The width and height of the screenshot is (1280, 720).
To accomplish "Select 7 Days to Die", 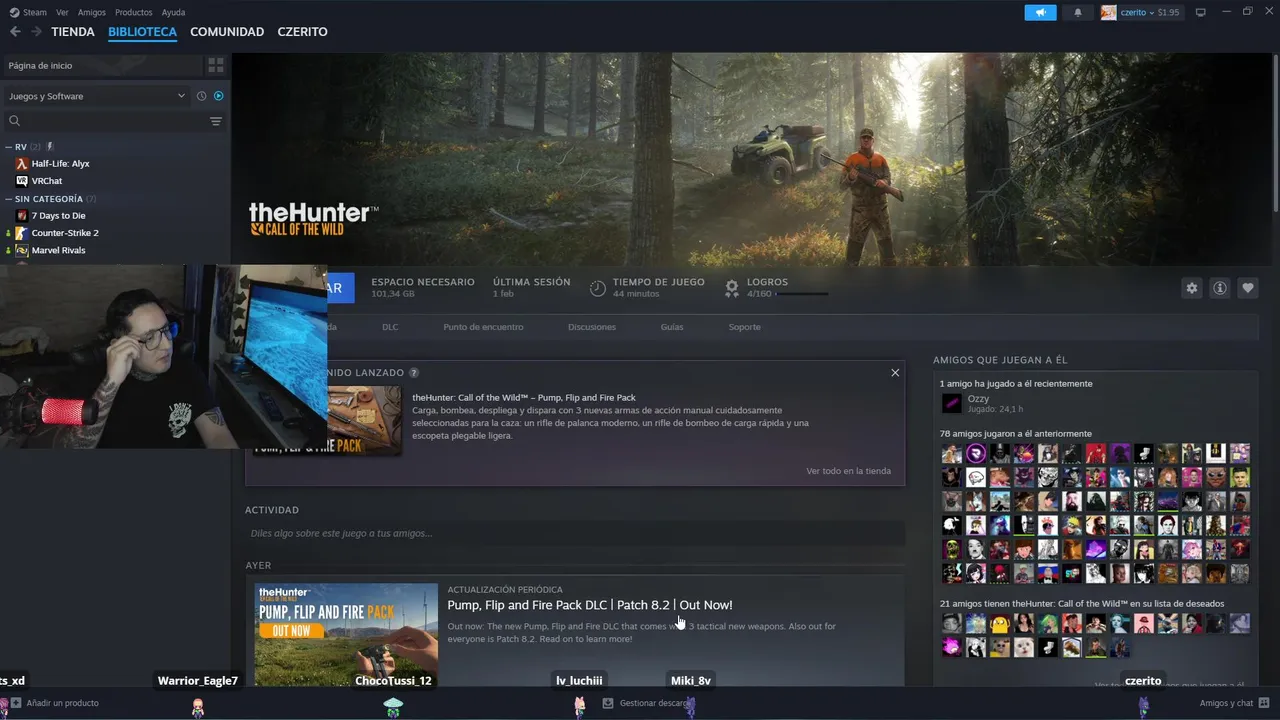I will click(58, 215).
